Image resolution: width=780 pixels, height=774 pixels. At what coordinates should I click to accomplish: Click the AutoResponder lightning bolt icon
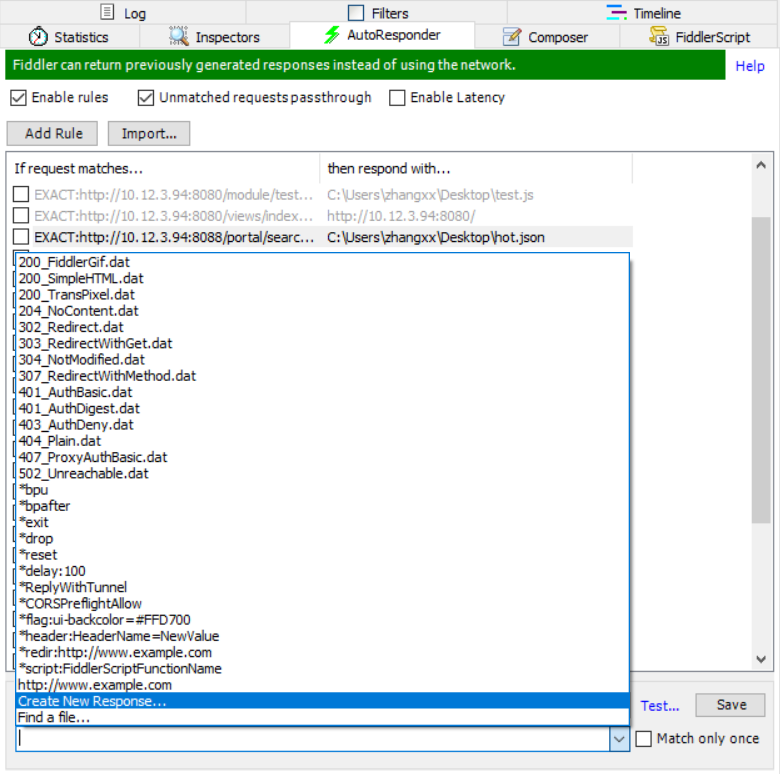click(x=332, y=35)
